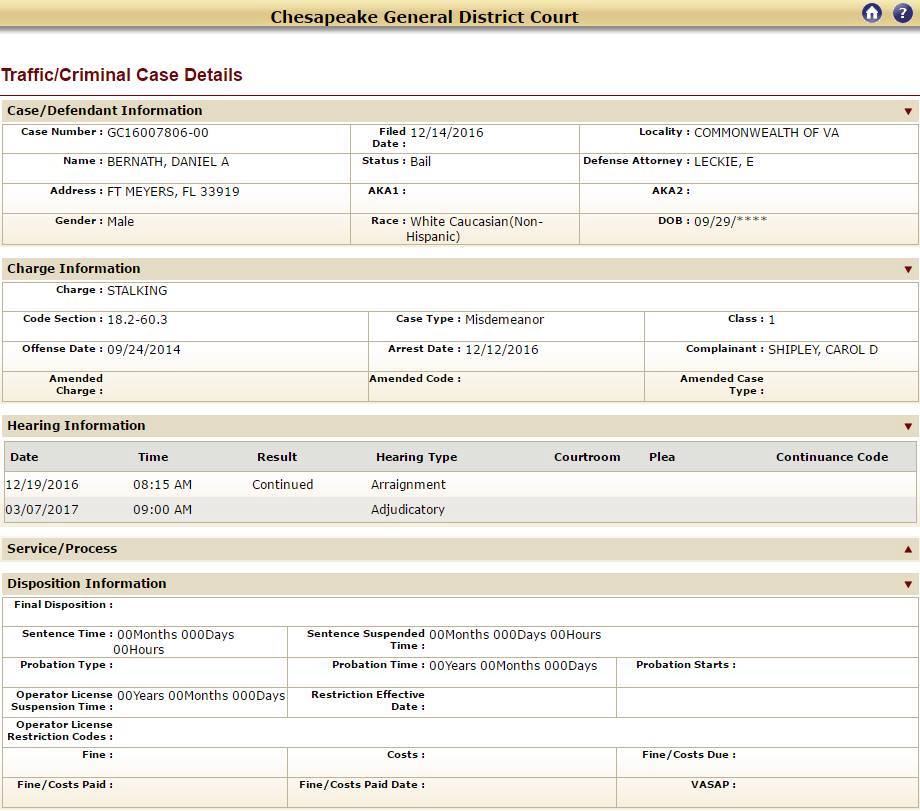Click the Traffic/Criminal Case Details heading
Viewport: 920px width, 811px height.
tap(122, 75)
